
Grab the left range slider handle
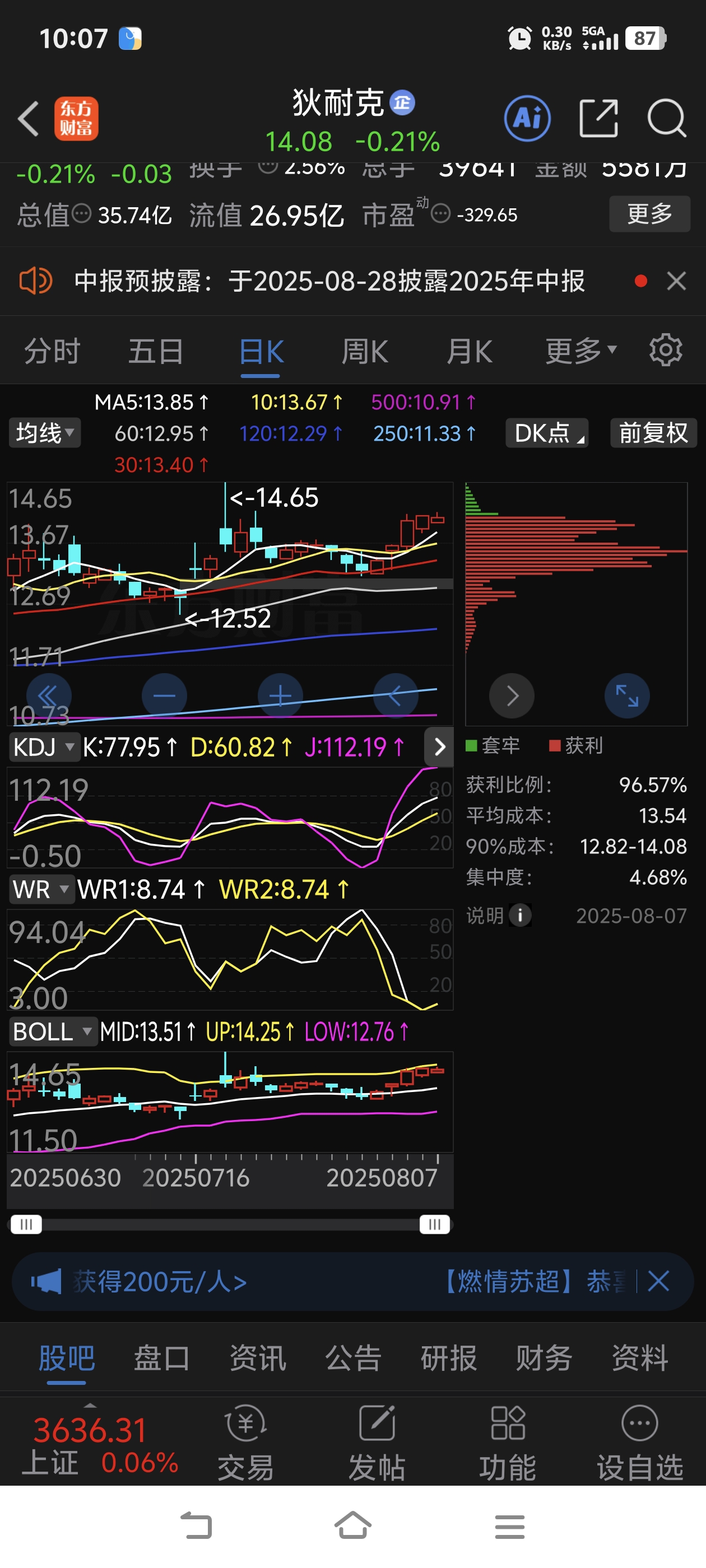click(x=26, y=1224)
